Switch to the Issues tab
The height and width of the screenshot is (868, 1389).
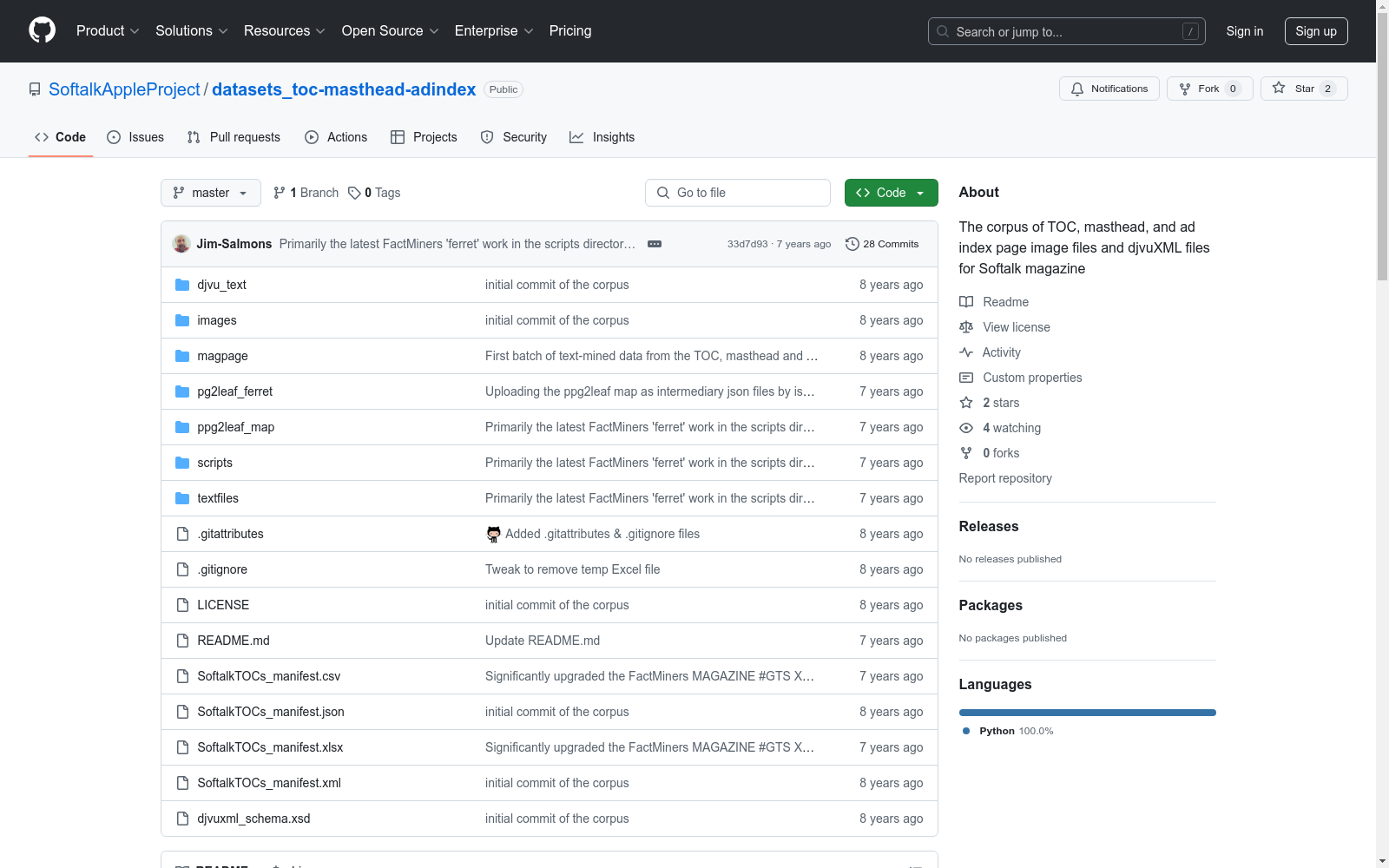(135, 137)
